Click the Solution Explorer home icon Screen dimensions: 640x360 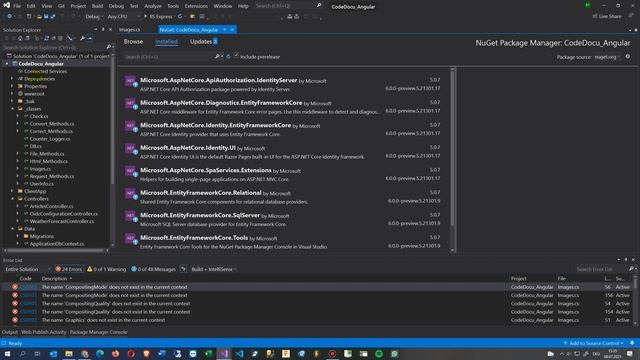point(20,38)
